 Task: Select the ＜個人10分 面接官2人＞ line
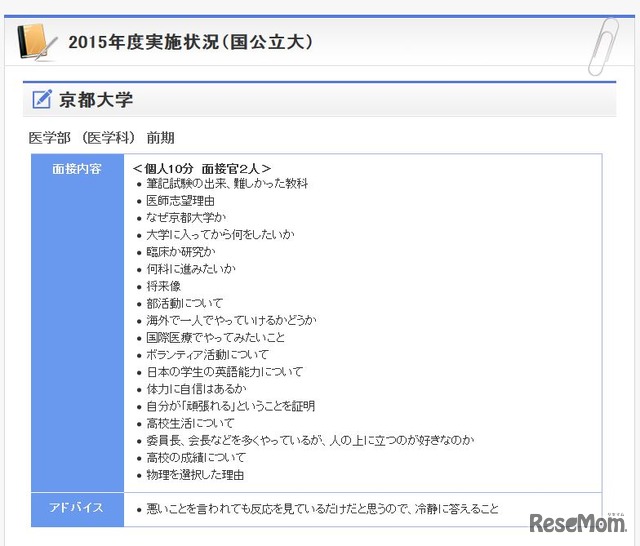tap(202, 168)
